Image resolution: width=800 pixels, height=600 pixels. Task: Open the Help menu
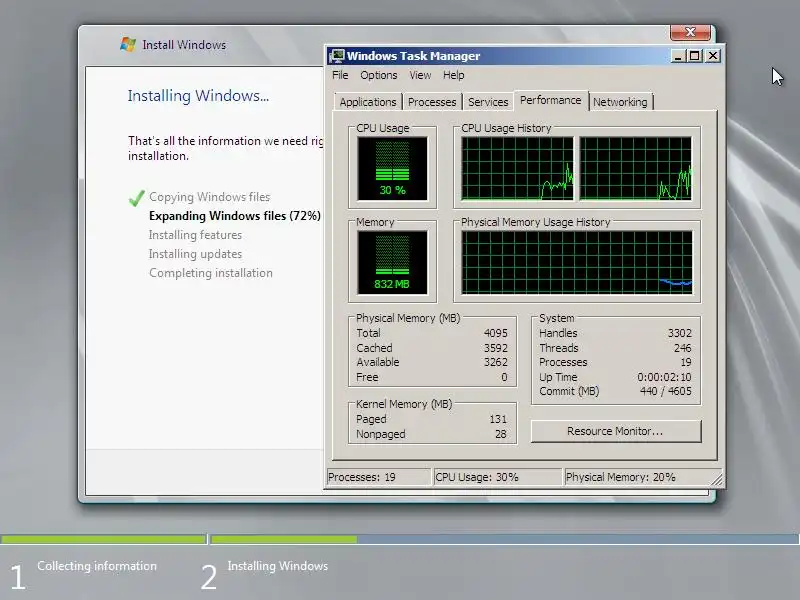[454, 75]
